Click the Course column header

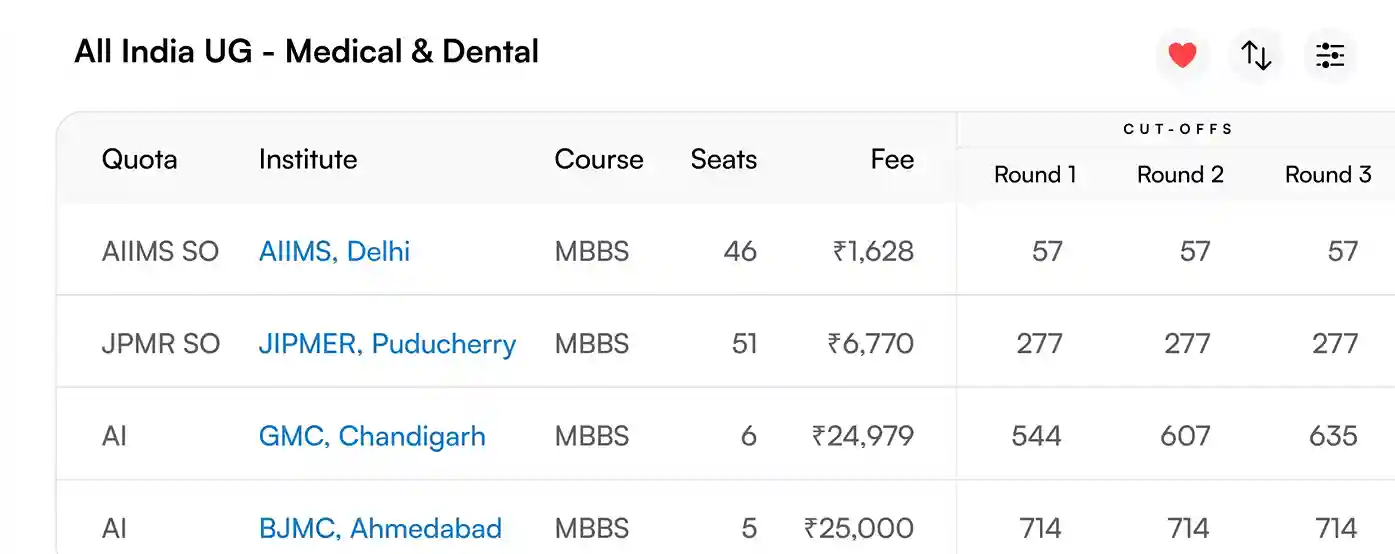point(599,159)
